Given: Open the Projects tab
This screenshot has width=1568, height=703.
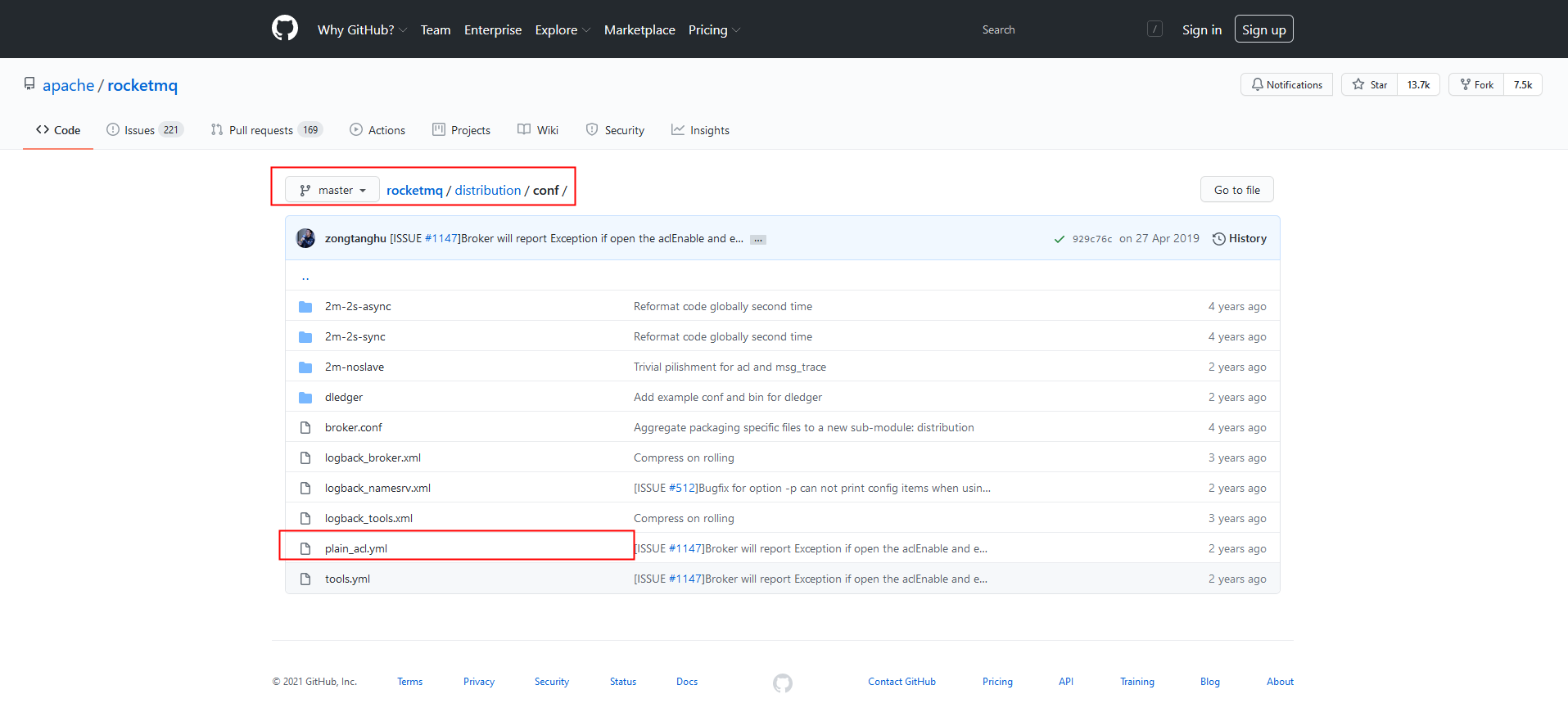Looking at the screenshot, I should 461,130.
